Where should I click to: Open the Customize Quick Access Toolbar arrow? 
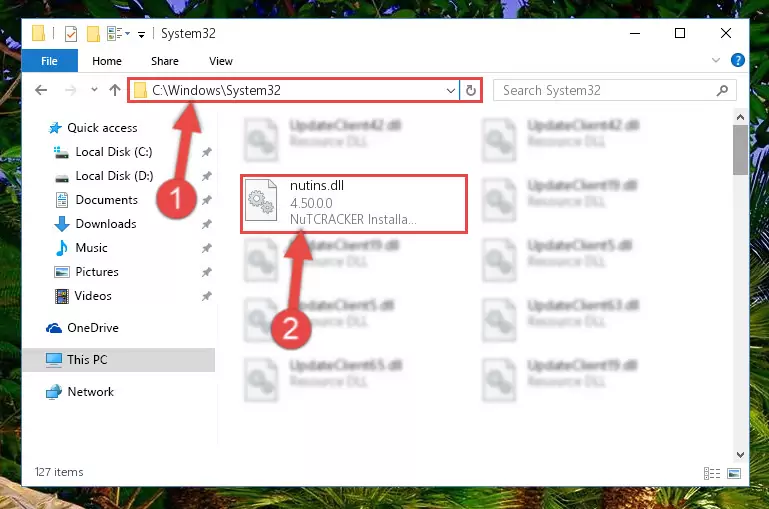tap(141, 34)
